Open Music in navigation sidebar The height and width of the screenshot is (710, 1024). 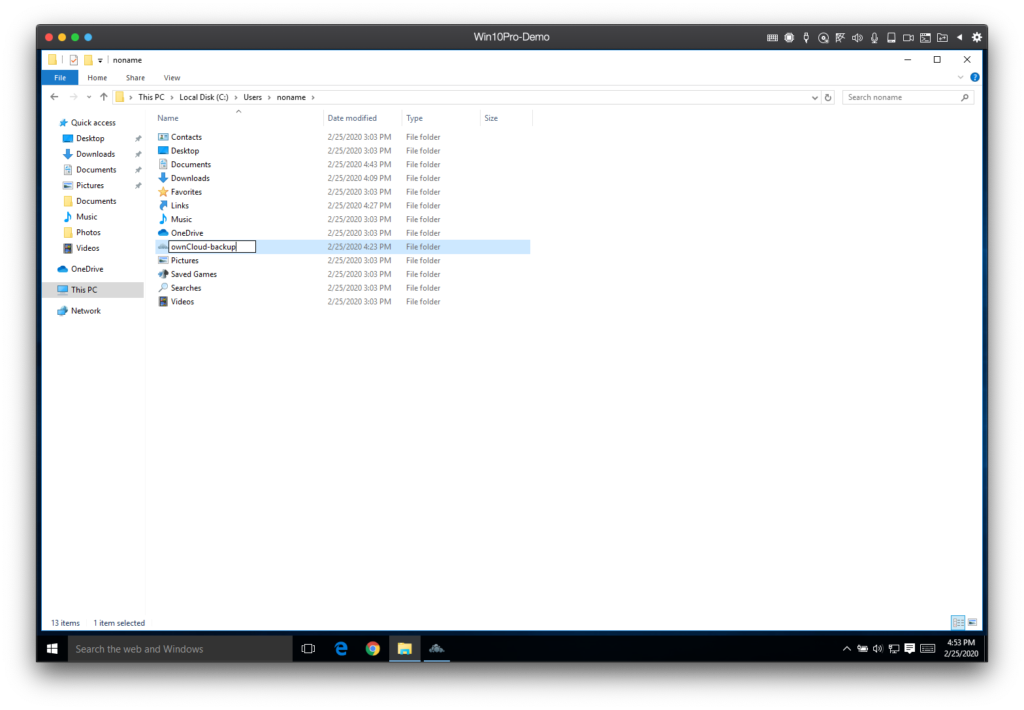(86, 217)
